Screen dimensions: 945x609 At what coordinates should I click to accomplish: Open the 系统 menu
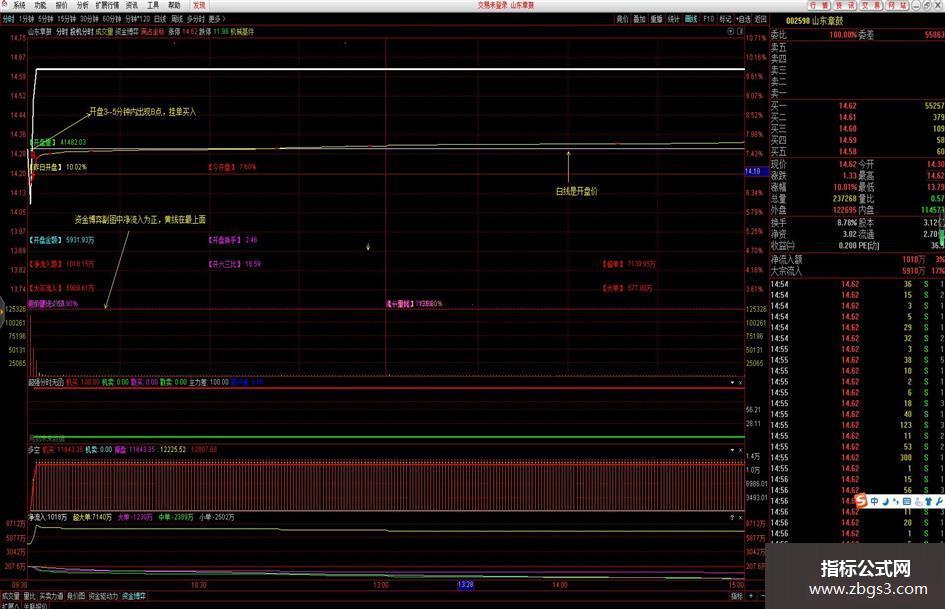click(19, 5)
